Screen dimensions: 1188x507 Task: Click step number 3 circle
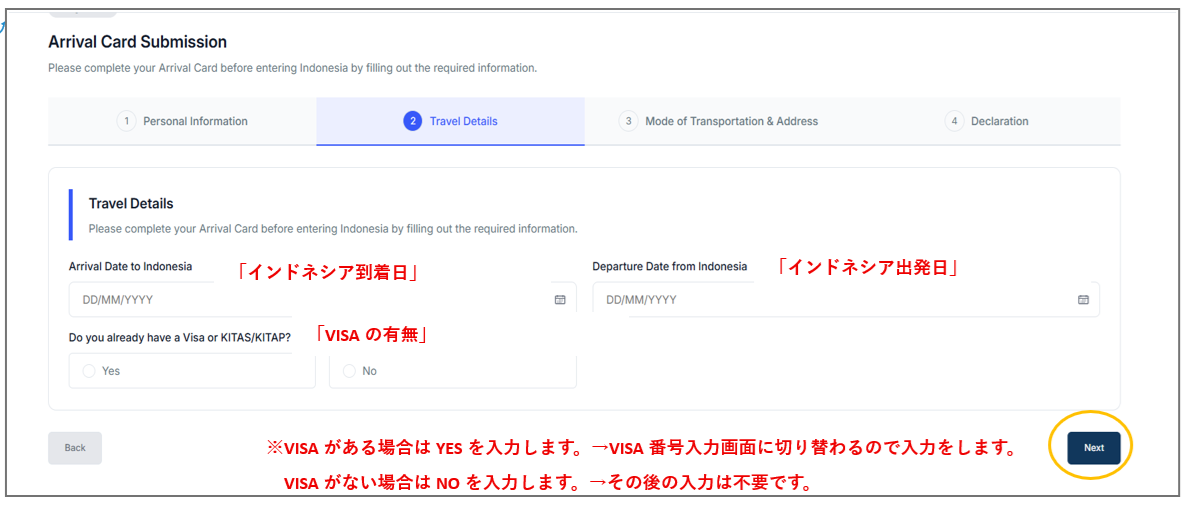(x=628, y=121)
